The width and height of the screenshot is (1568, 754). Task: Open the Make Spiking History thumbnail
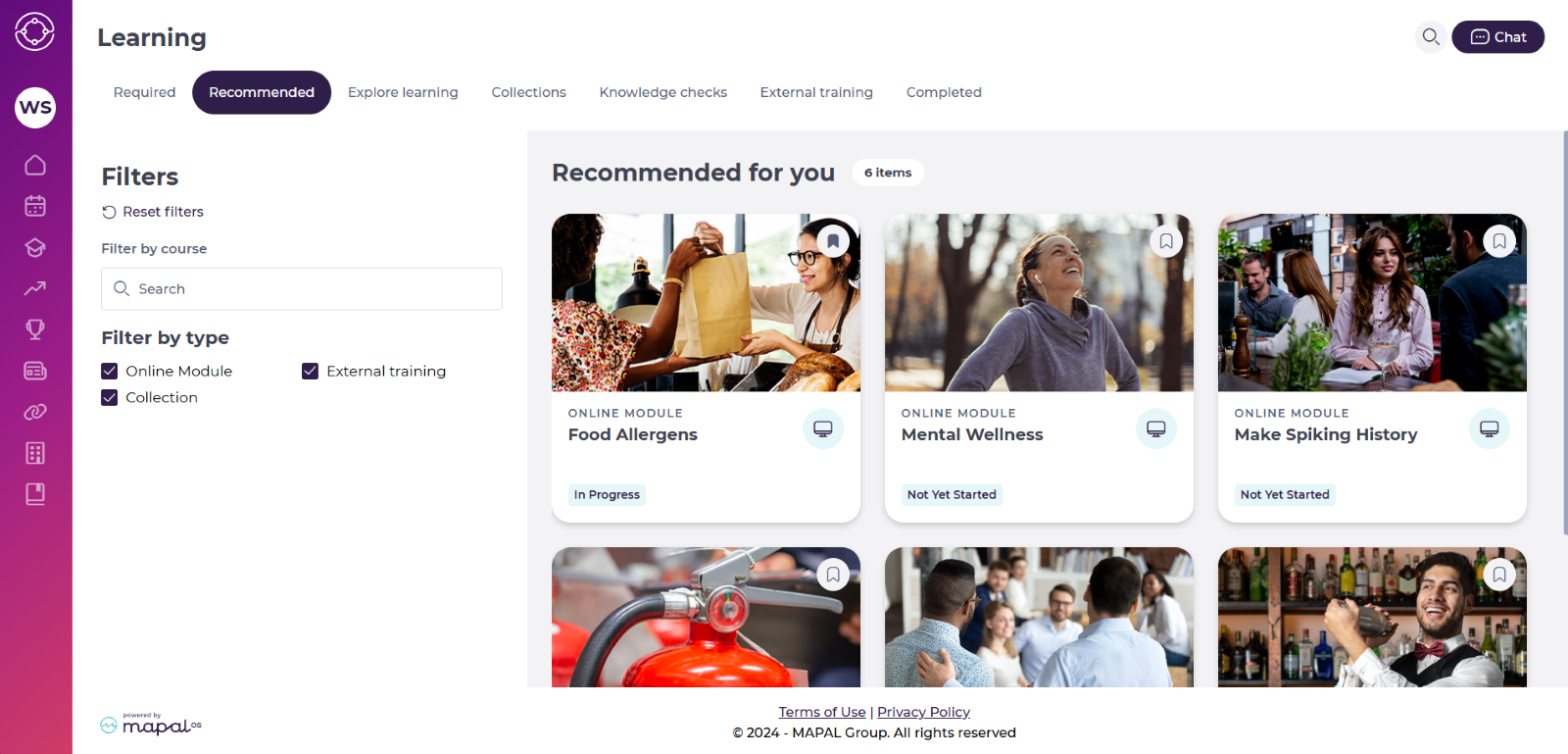point(1372,303)
